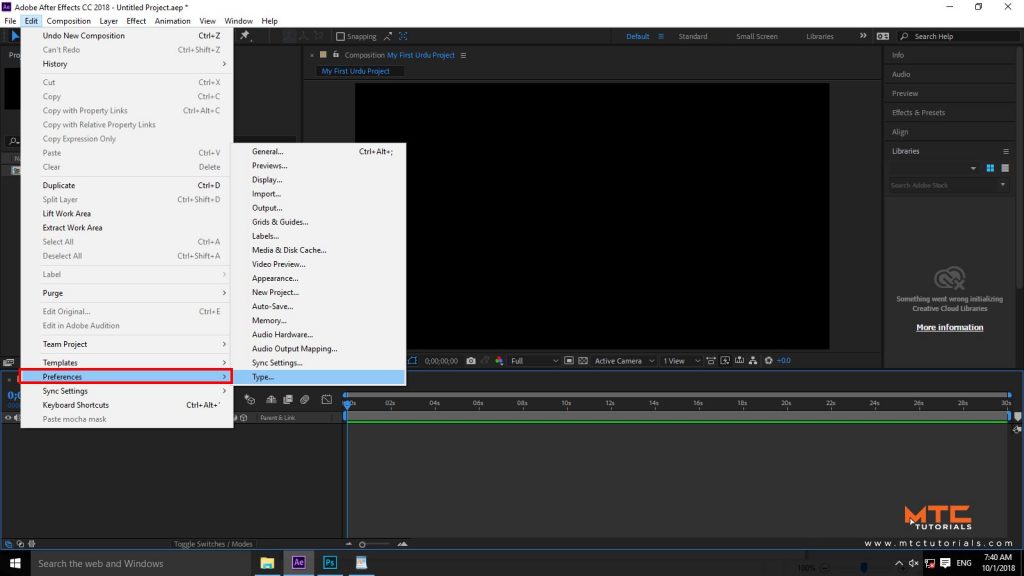Click the fast previews icon in viewer
This screenshot has width=1024, height=576.
725,360
